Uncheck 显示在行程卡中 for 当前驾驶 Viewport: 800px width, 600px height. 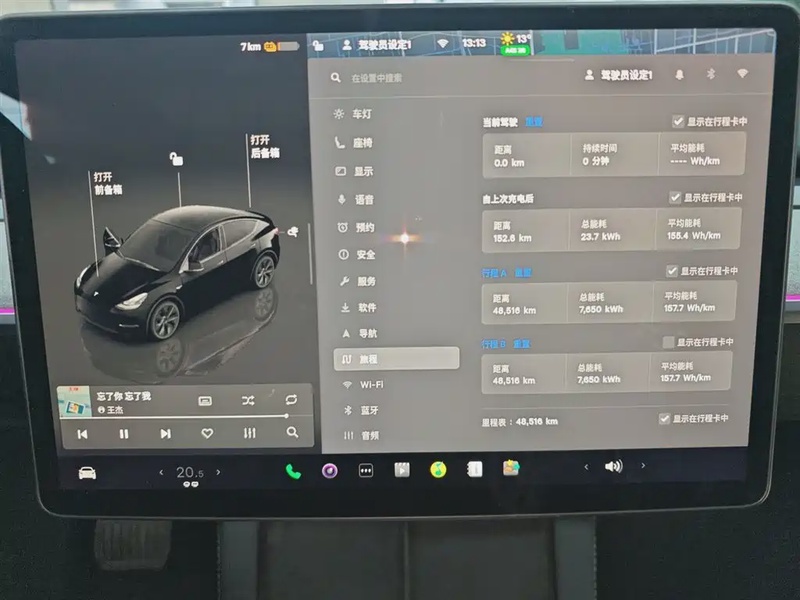(678, 121)
